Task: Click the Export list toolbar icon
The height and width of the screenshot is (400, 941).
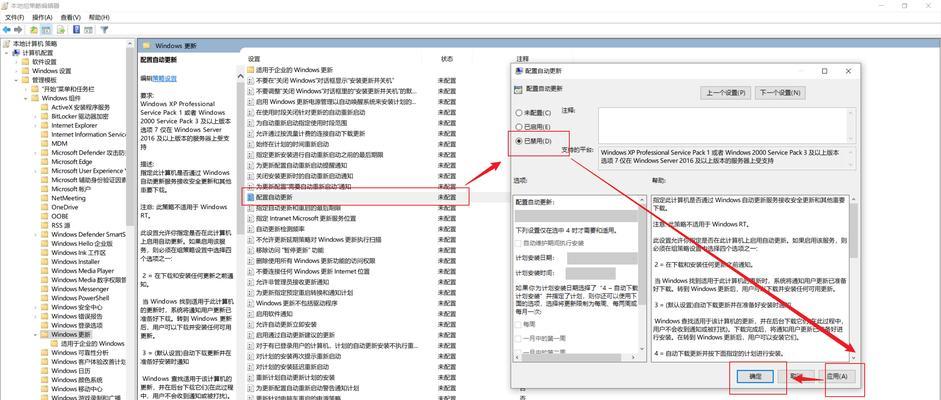Action: click(61, 29)
